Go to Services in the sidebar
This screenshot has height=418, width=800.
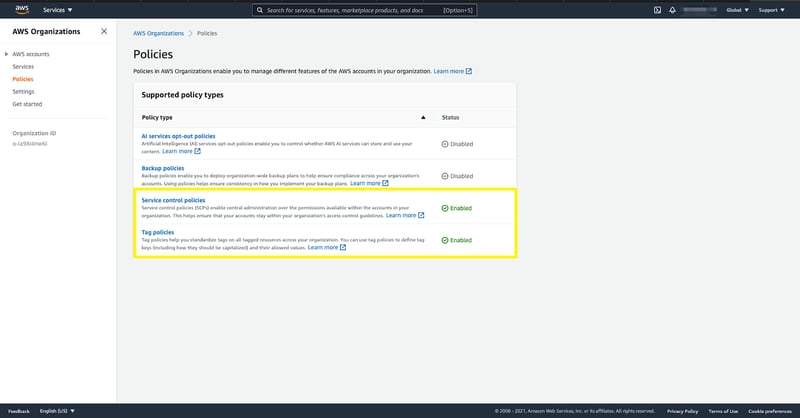pyautogui.click(x=23, y=66)
